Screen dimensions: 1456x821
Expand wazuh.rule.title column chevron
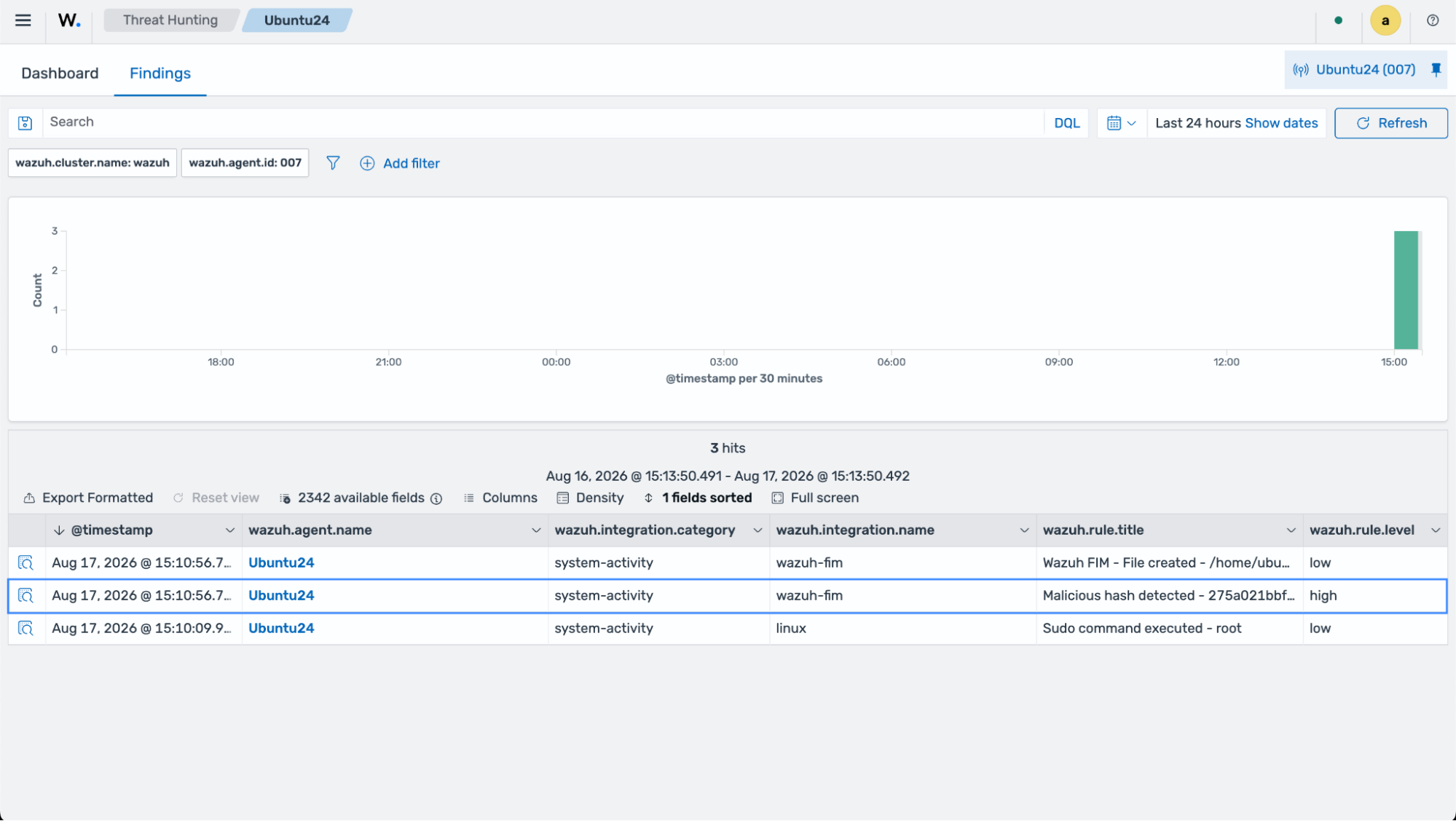(x=1291, y=530)
